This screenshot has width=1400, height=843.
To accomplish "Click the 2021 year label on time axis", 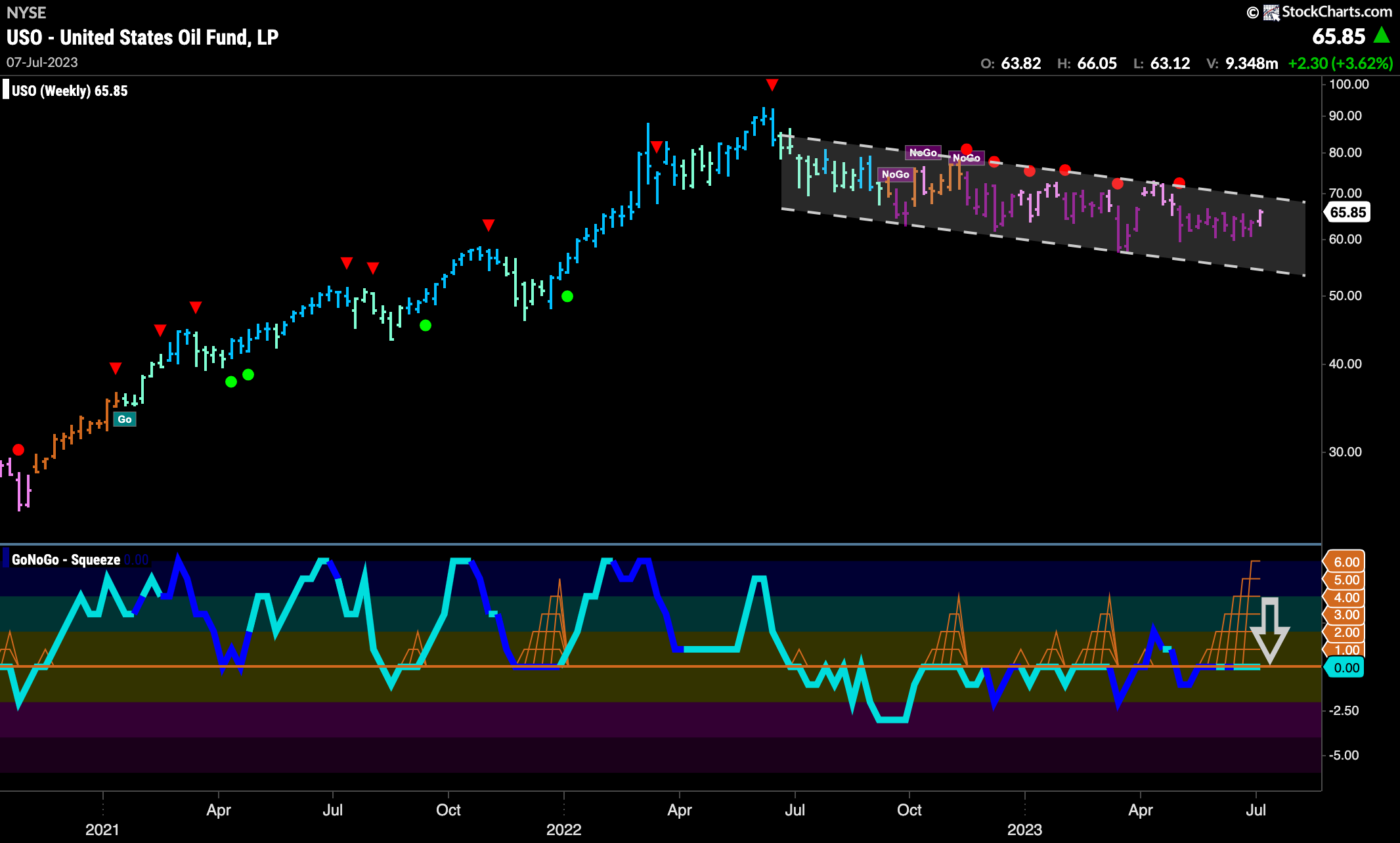I will [x=102, y=829].
